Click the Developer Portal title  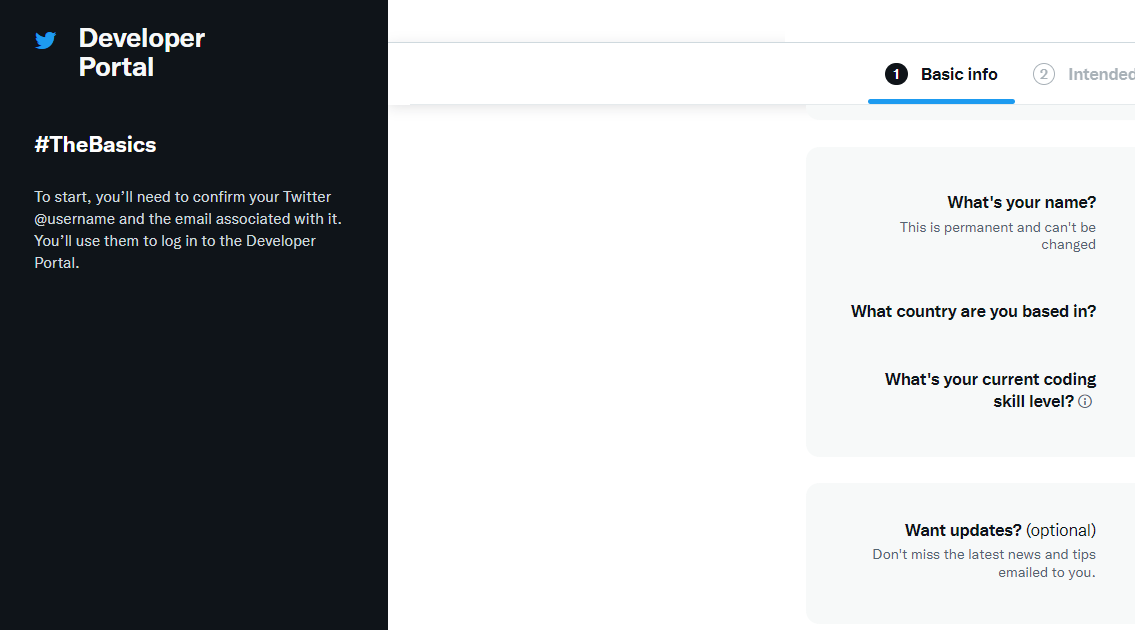[142, 52]
